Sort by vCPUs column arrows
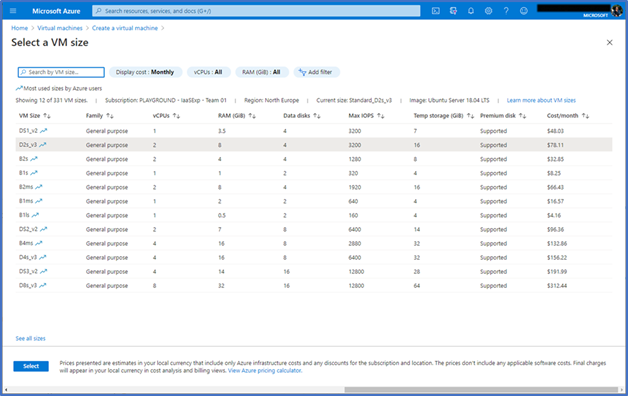The width and height of the screenshot is (628, 396). (176, 116)
